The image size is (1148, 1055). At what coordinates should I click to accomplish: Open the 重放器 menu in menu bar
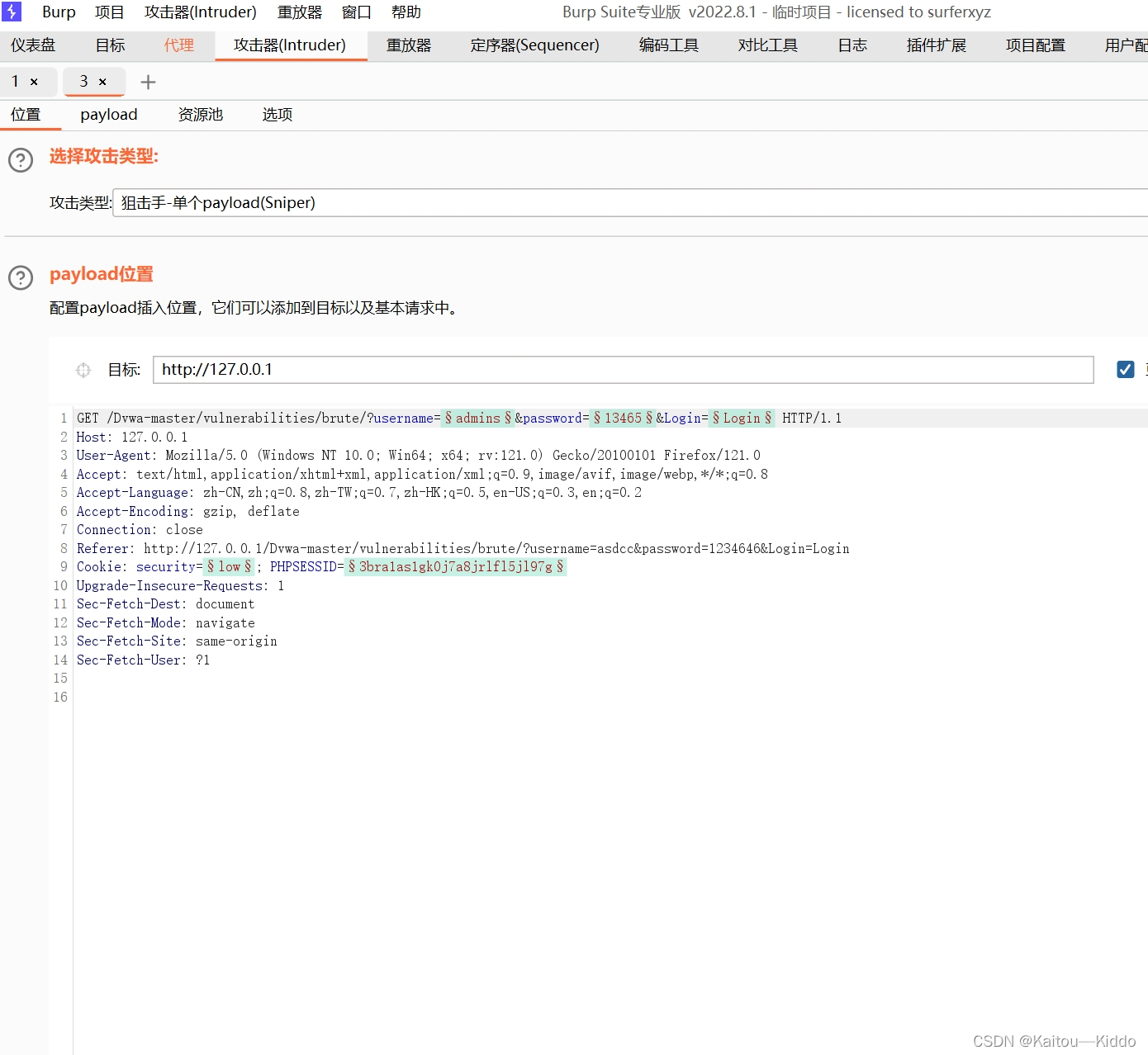(x=300, y=12)
